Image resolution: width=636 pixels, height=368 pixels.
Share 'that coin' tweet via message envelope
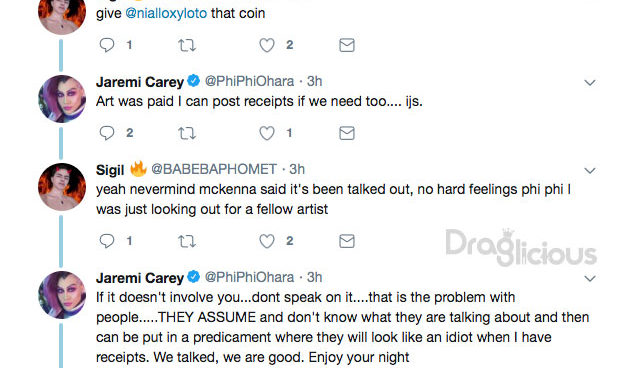[347, 45]
